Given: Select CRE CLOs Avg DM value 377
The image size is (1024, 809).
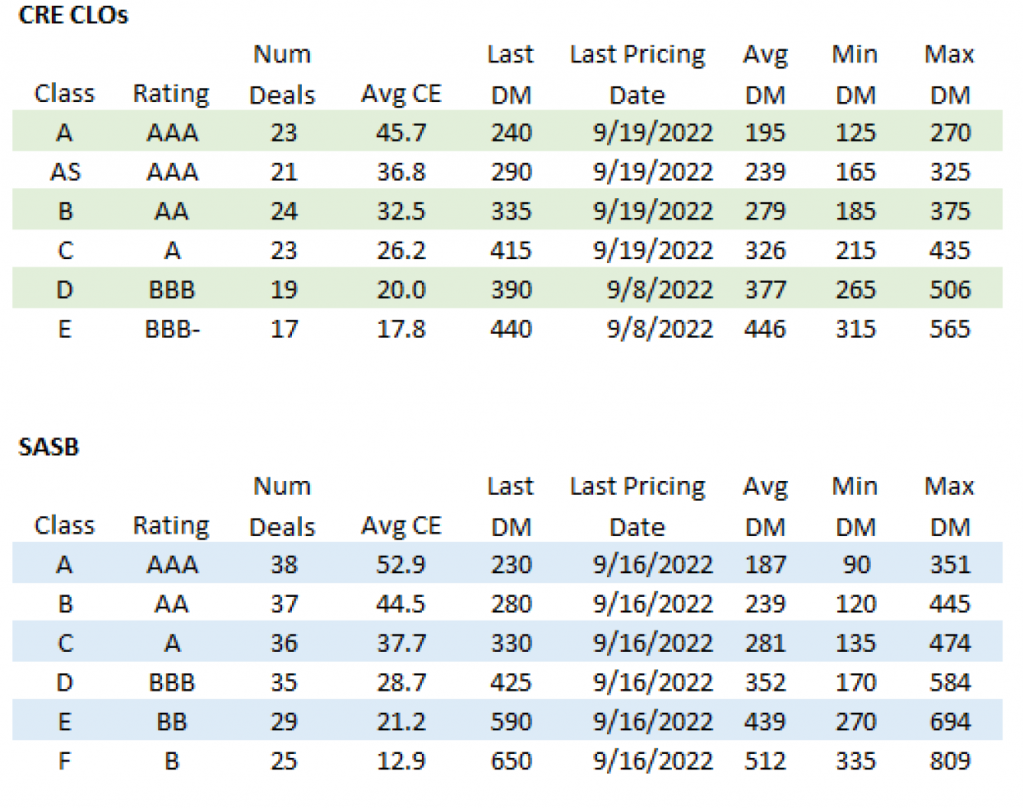Looking at the screenshot, I should tap(765, 290).
